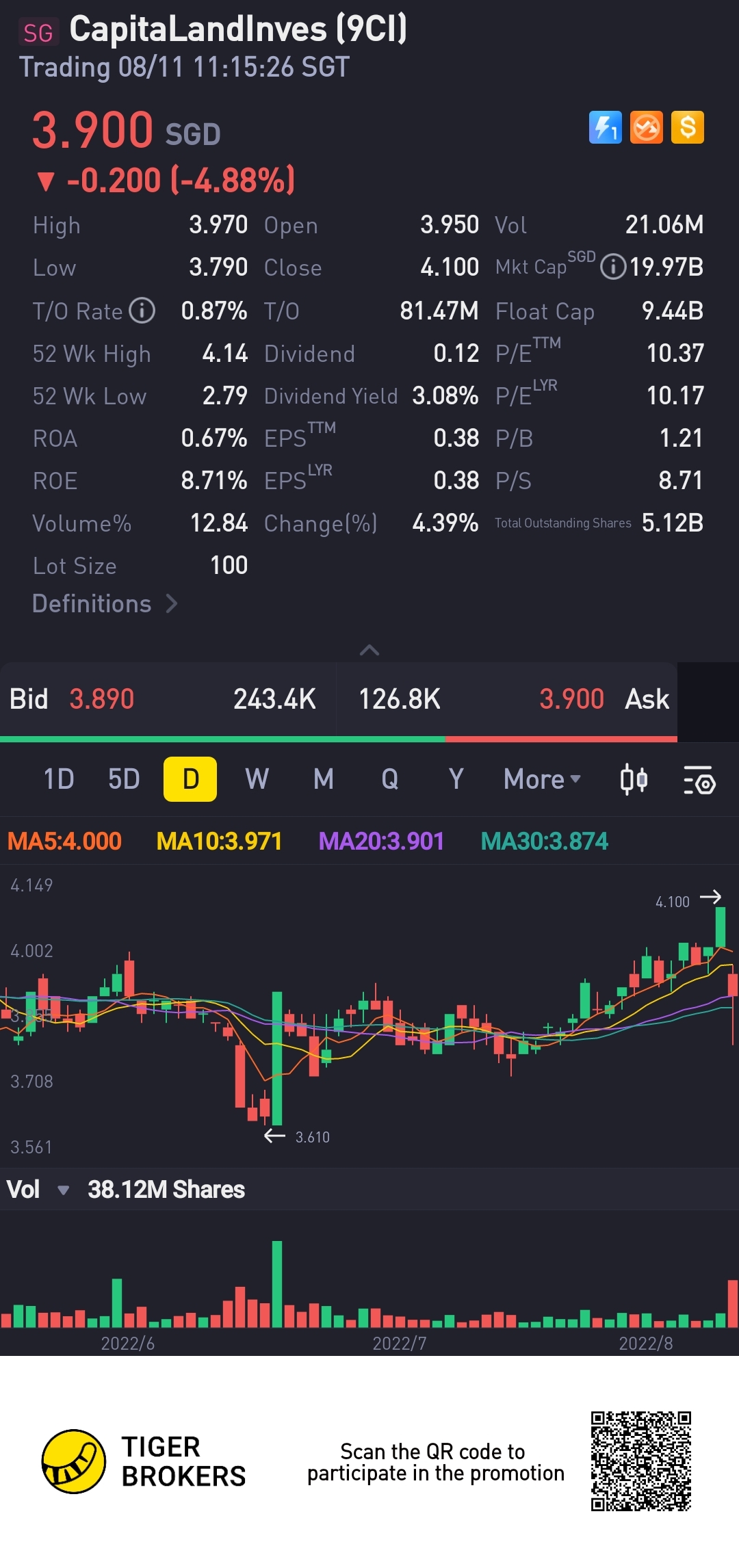This screenshot has height=1568, width=739.
Task: Tap the Bid 3.890 price
Action: coord(101,699)
